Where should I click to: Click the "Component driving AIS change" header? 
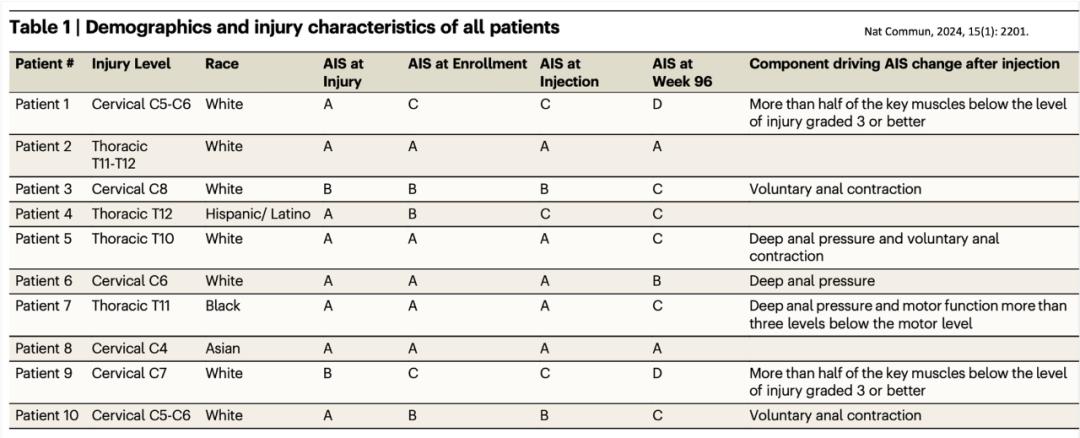pos(904,64)
